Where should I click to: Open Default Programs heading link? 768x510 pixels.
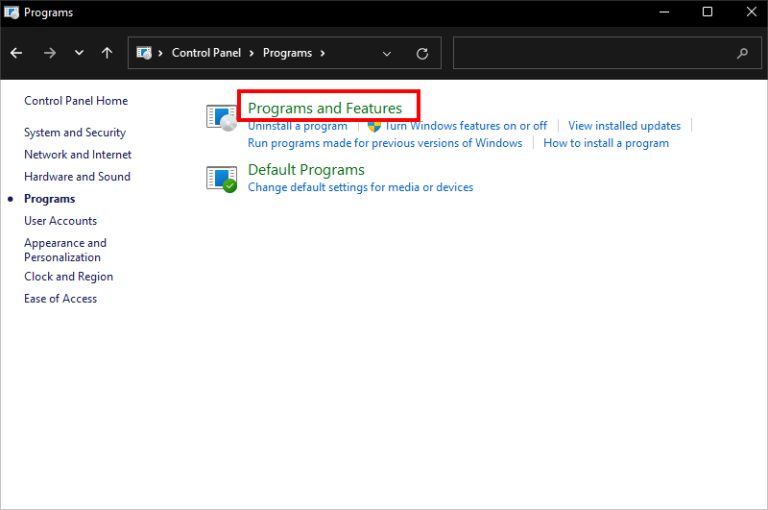tap(306, 170)
